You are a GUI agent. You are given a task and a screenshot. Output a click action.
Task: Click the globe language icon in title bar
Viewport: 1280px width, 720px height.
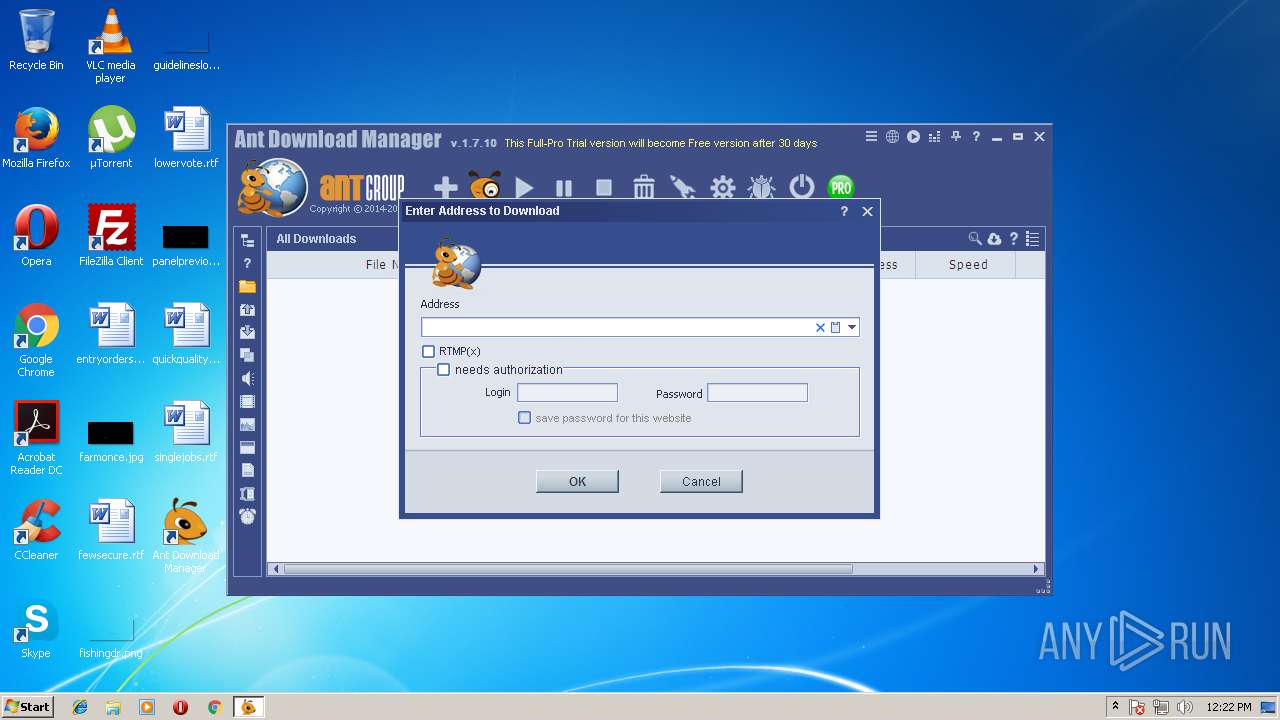click(x=892, y=137)
